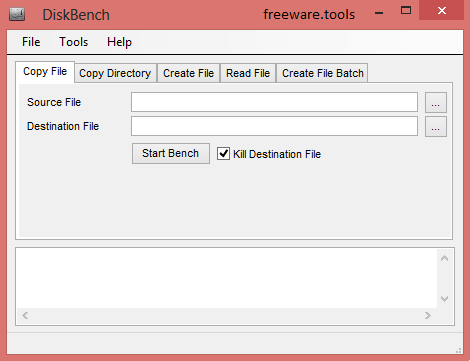Select the Copy File tab
470x361 pixels.
click(x=45, y=72)
